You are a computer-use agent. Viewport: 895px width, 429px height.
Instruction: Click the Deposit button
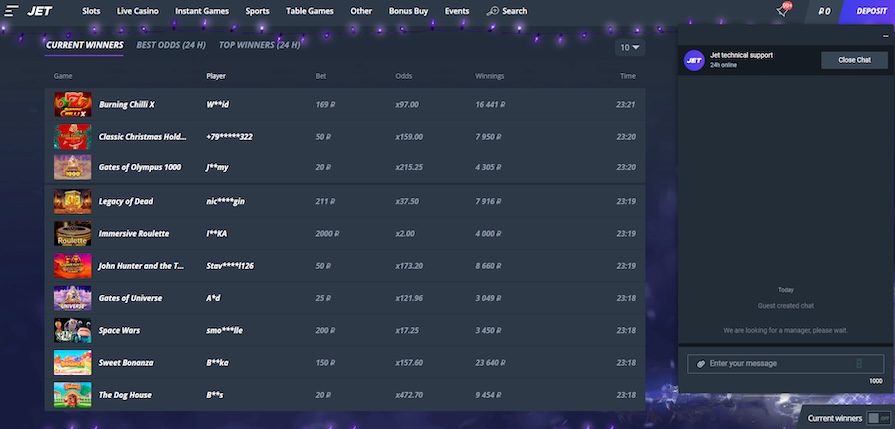(x=868, y=11)
